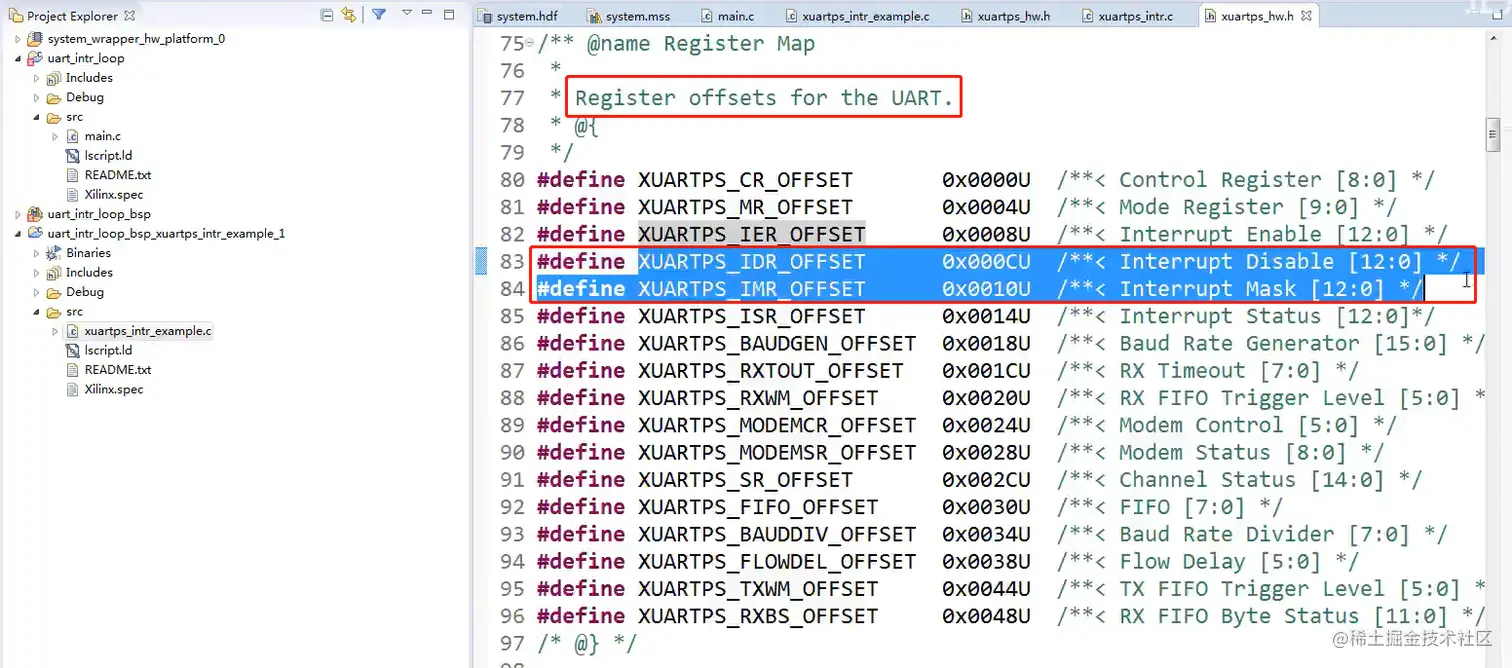Toggle Link with Editor in Project Explorer

point(348,15)
